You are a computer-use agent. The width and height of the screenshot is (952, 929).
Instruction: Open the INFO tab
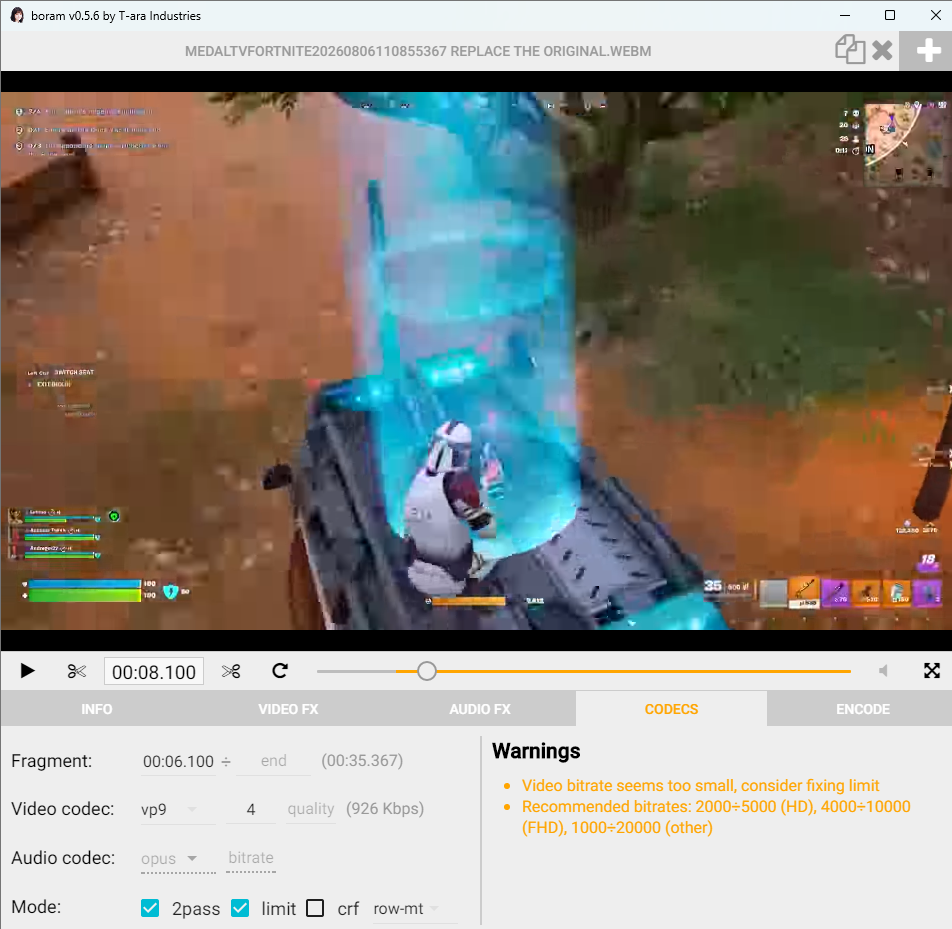tap(97, 709)
